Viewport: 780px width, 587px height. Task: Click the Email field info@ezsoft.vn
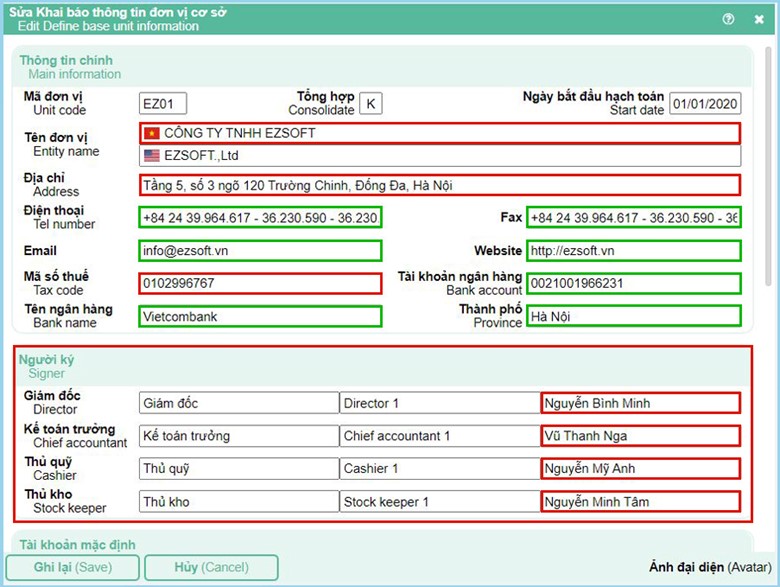pyautogui.click(x=261, y=251)
